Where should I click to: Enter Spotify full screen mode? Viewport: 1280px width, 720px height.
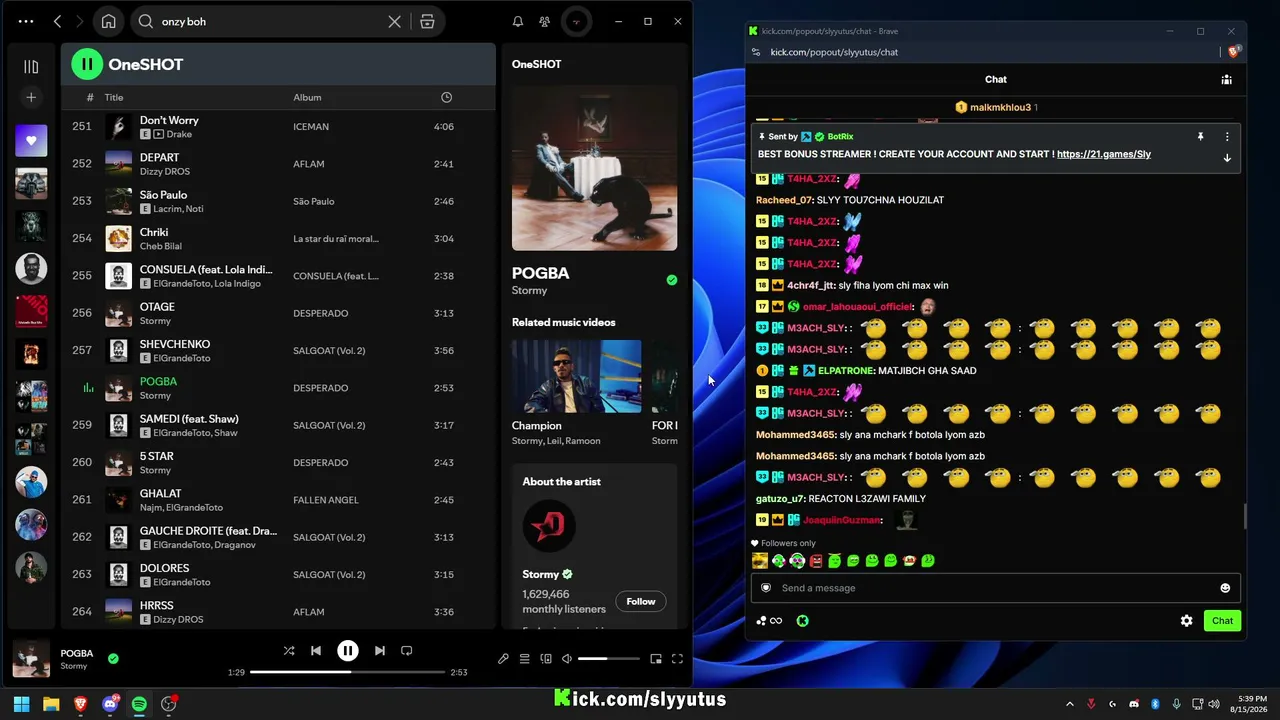click(677, 659)
